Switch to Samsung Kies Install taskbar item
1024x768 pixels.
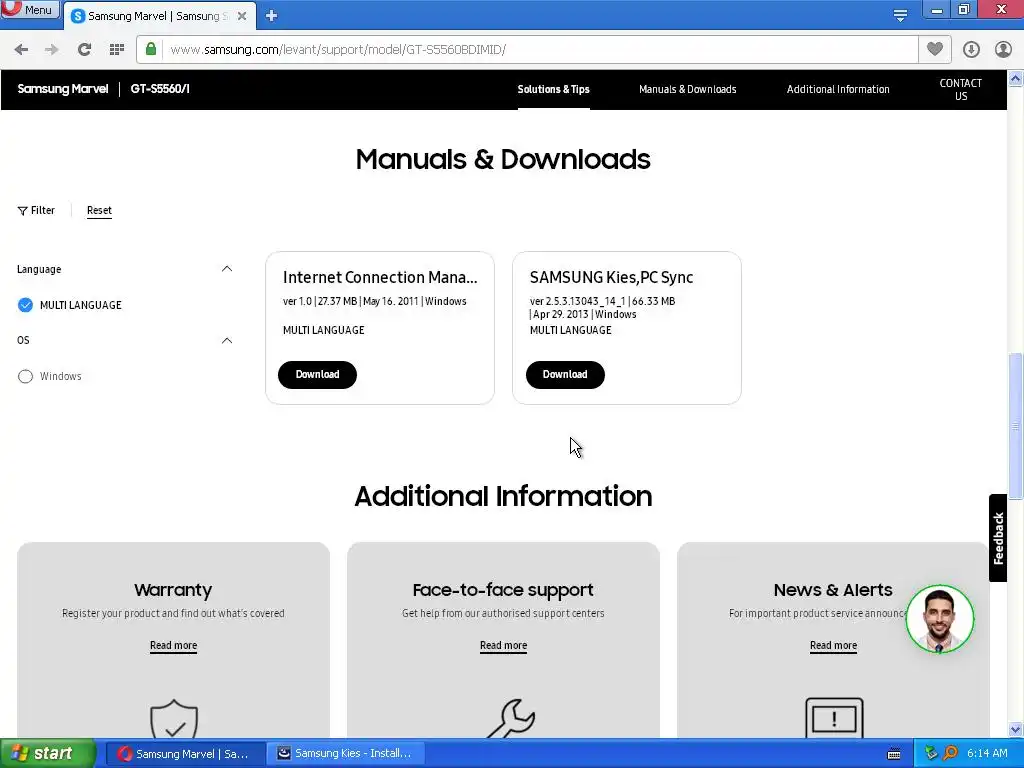[x=346, y=754]
